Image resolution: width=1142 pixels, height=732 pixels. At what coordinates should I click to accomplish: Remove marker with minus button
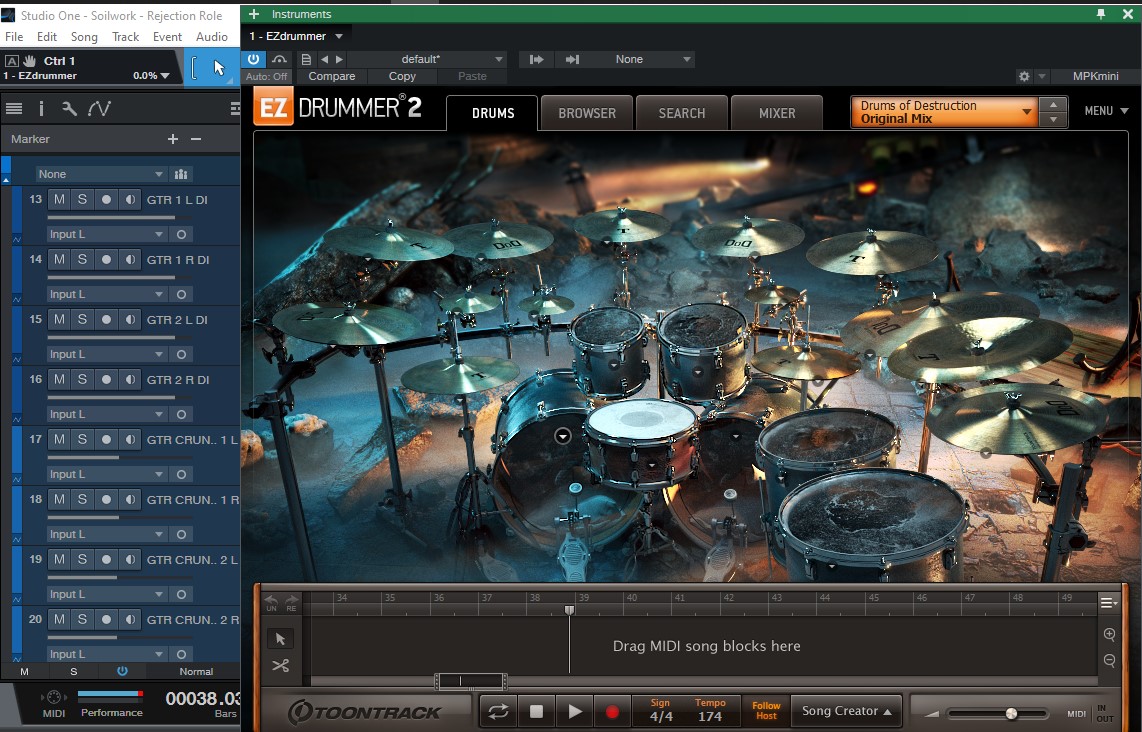click(x=196, y=138)
